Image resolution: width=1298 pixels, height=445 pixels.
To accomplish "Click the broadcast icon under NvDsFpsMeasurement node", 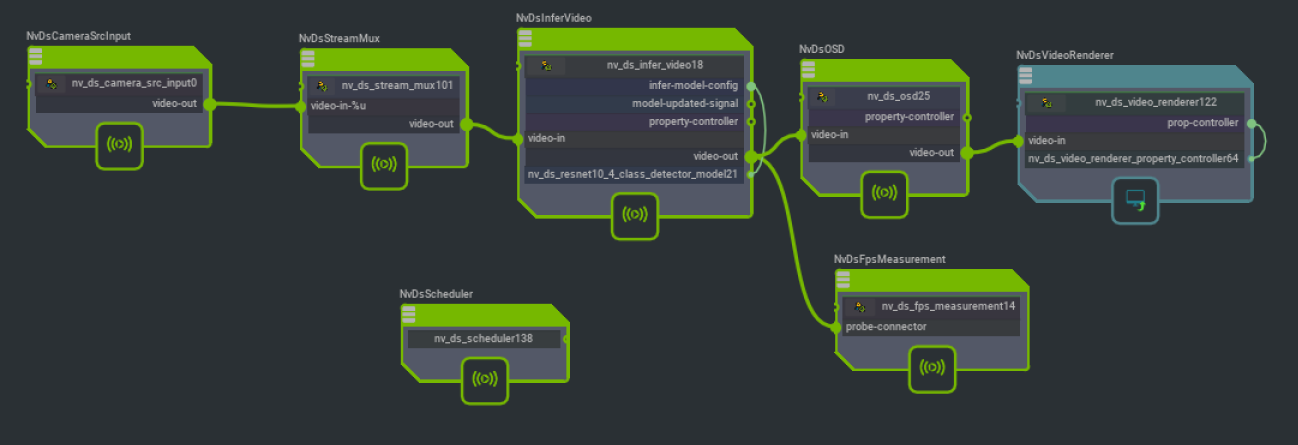I will tap(932, 368).
